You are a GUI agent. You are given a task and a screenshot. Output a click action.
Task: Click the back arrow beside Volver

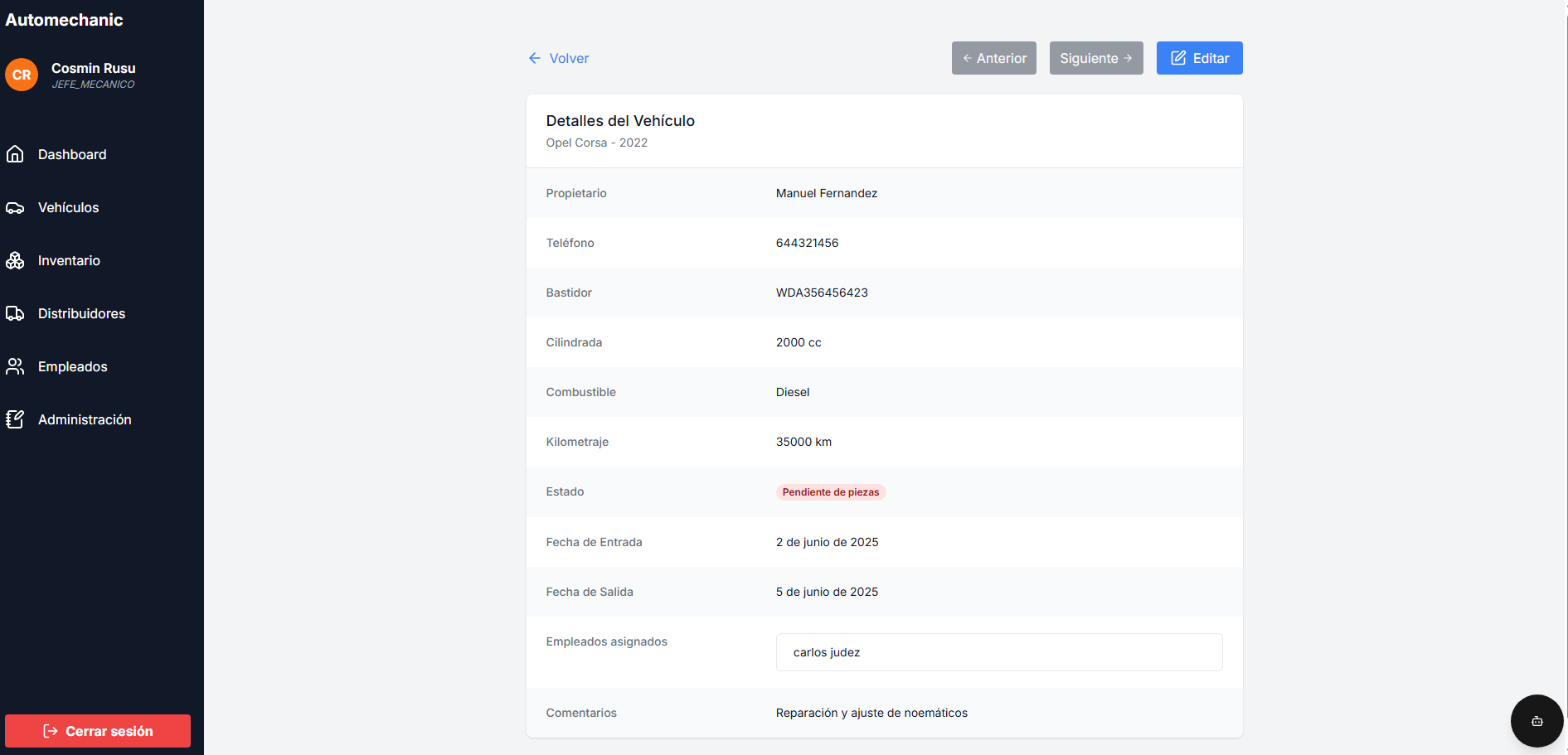pos(535,58)
